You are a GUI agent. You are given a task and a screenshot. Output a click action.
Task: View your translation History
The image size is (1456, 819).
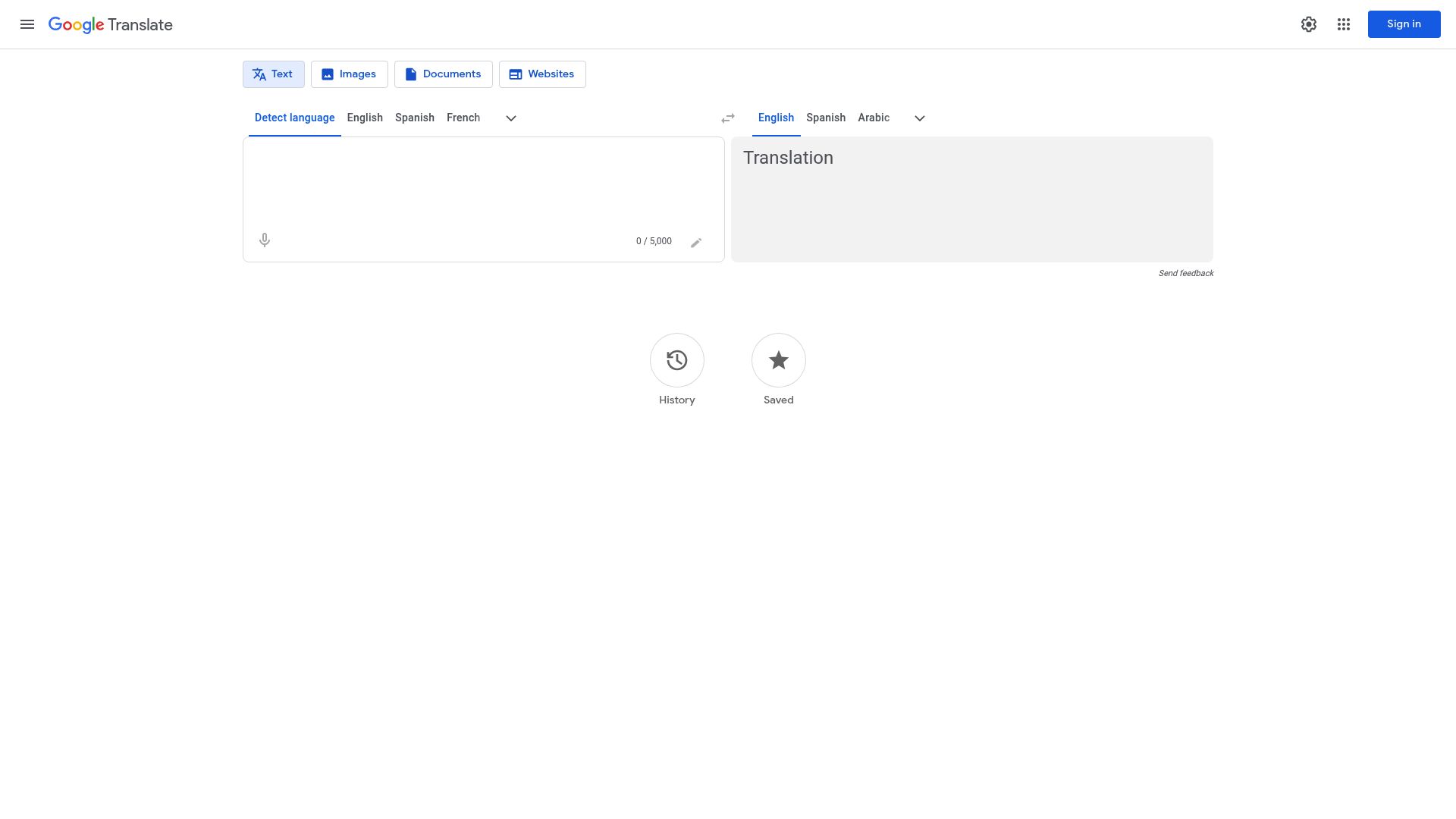(x=676, y=360)
